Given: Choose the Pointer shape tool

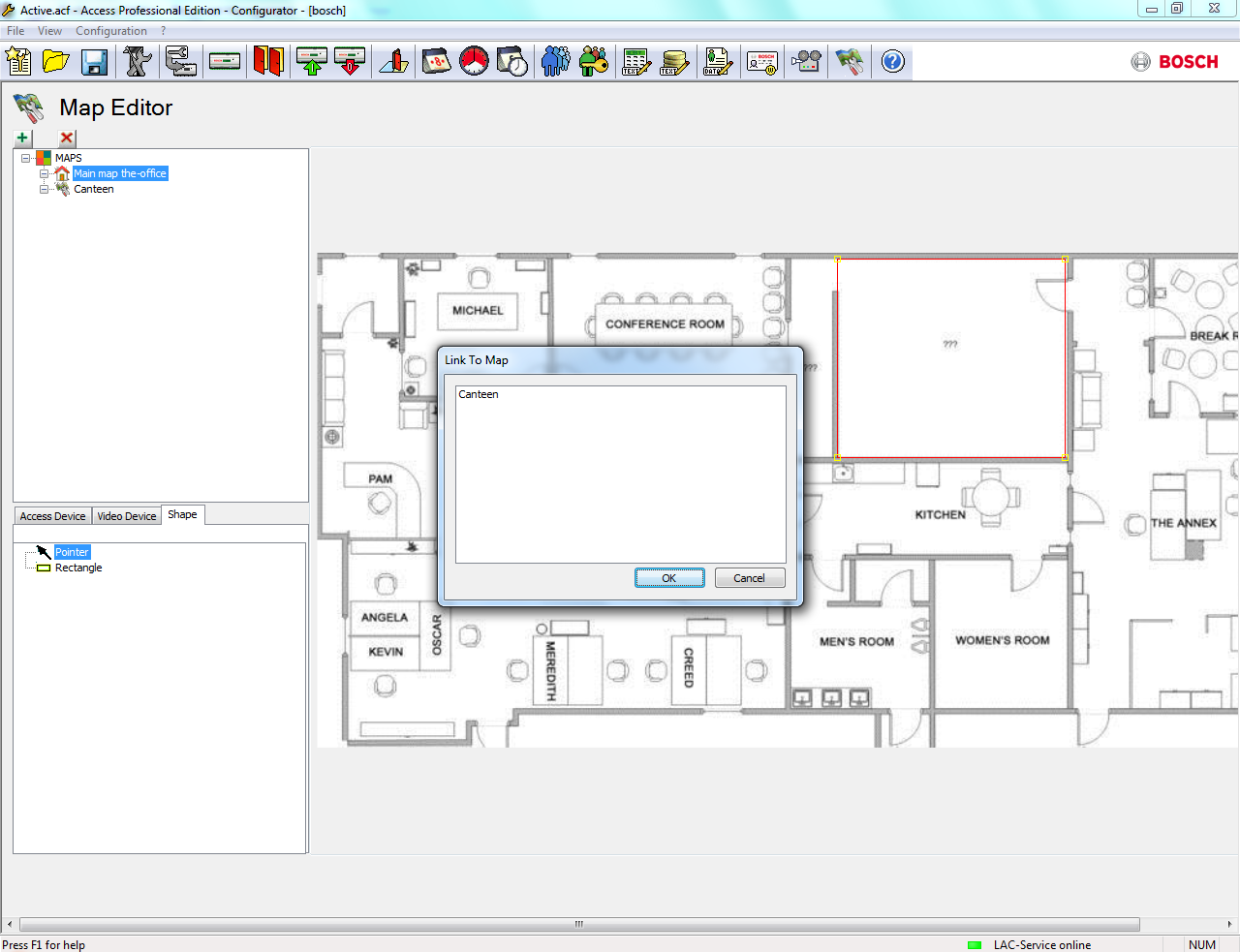Looking at the screenshot, I should coord(72,552).
